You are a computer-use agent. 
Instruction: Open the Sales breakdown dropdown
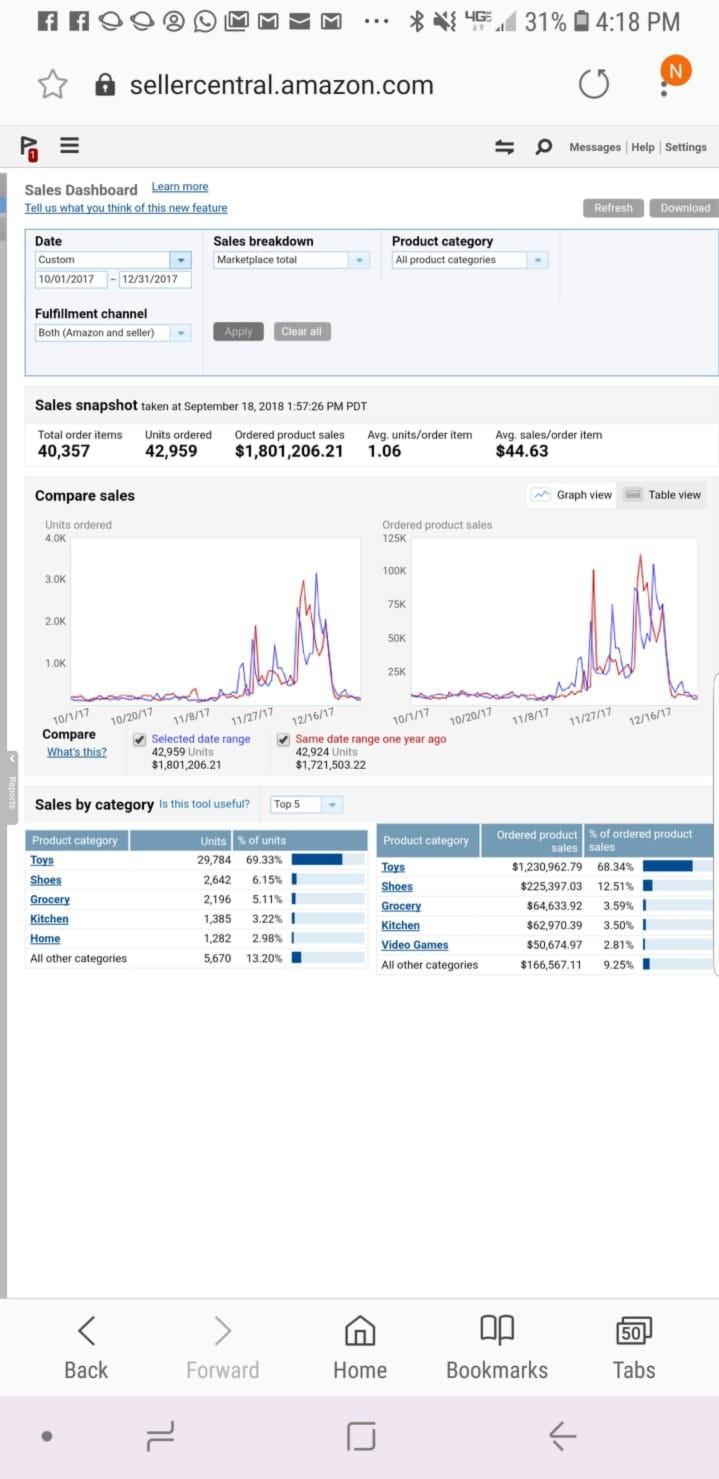coord(292,260)
